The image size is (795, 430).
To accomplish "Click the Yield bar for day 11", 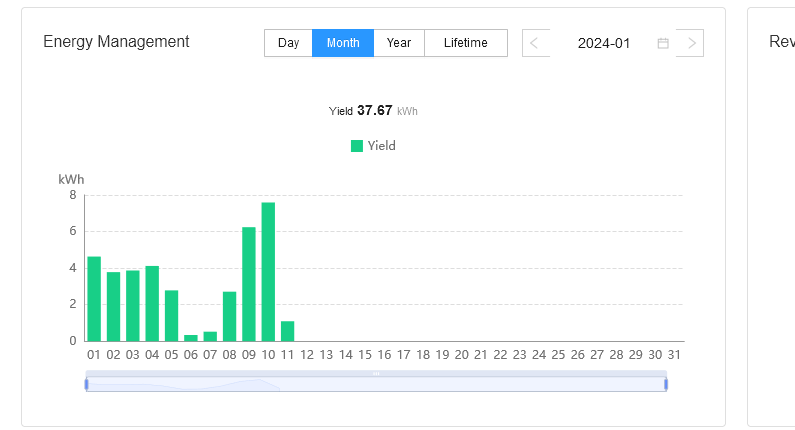I will tap(288, 331).
